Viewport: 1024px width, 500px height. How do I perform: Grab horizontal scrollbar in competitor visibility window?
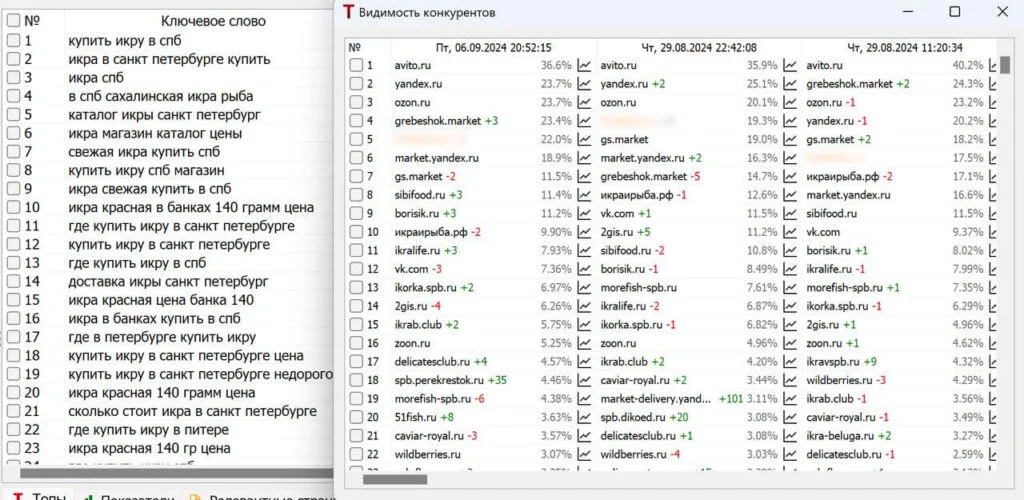click(394, 480)
